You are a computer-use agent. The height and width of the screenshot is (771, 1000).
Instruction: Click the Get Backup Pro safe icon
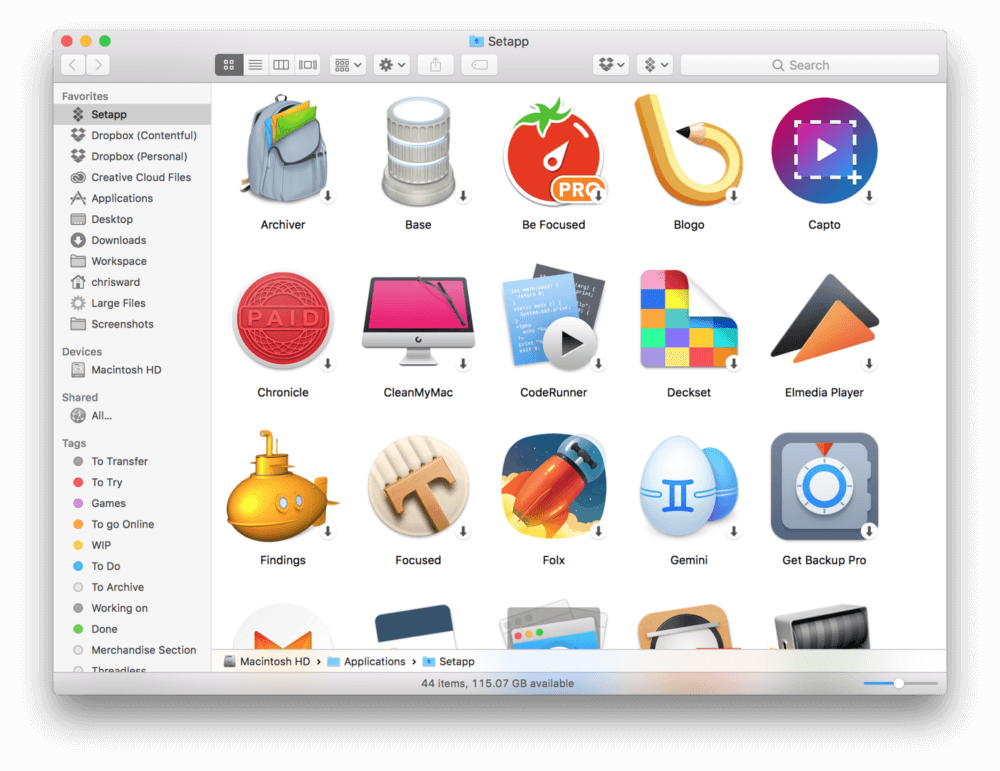[824, 486]
